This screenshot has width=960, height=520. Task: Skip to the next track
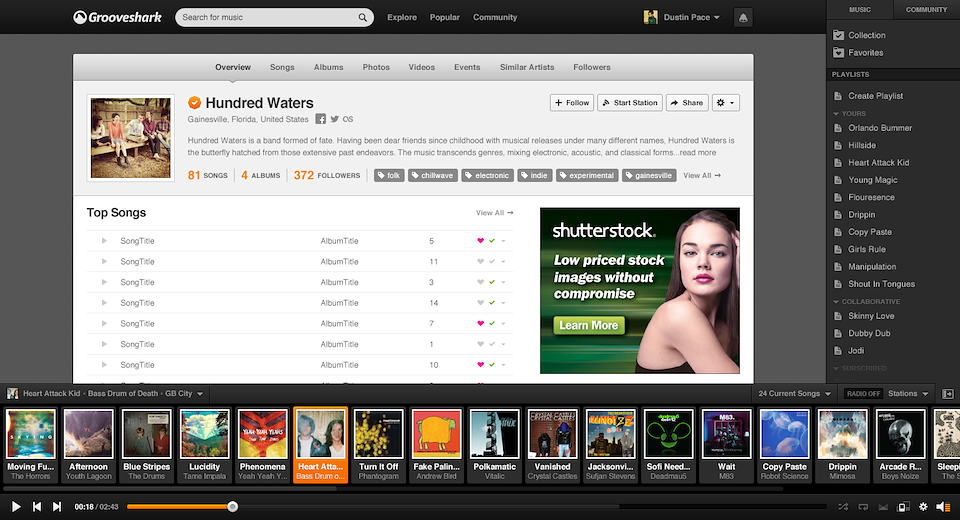pyautogui.click(x=59, y=507)
